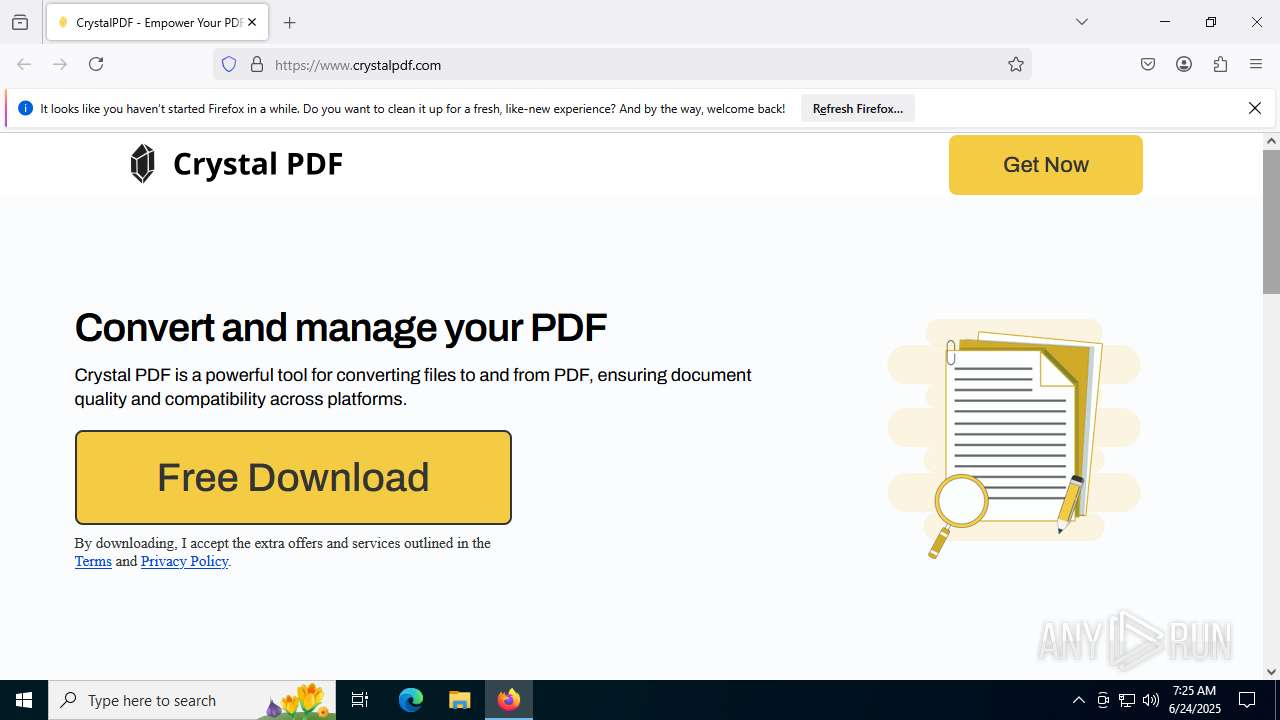The width and height of the screenshot is (1280, 720).
Task: Open Firefox account icon
Action: 1184,64
